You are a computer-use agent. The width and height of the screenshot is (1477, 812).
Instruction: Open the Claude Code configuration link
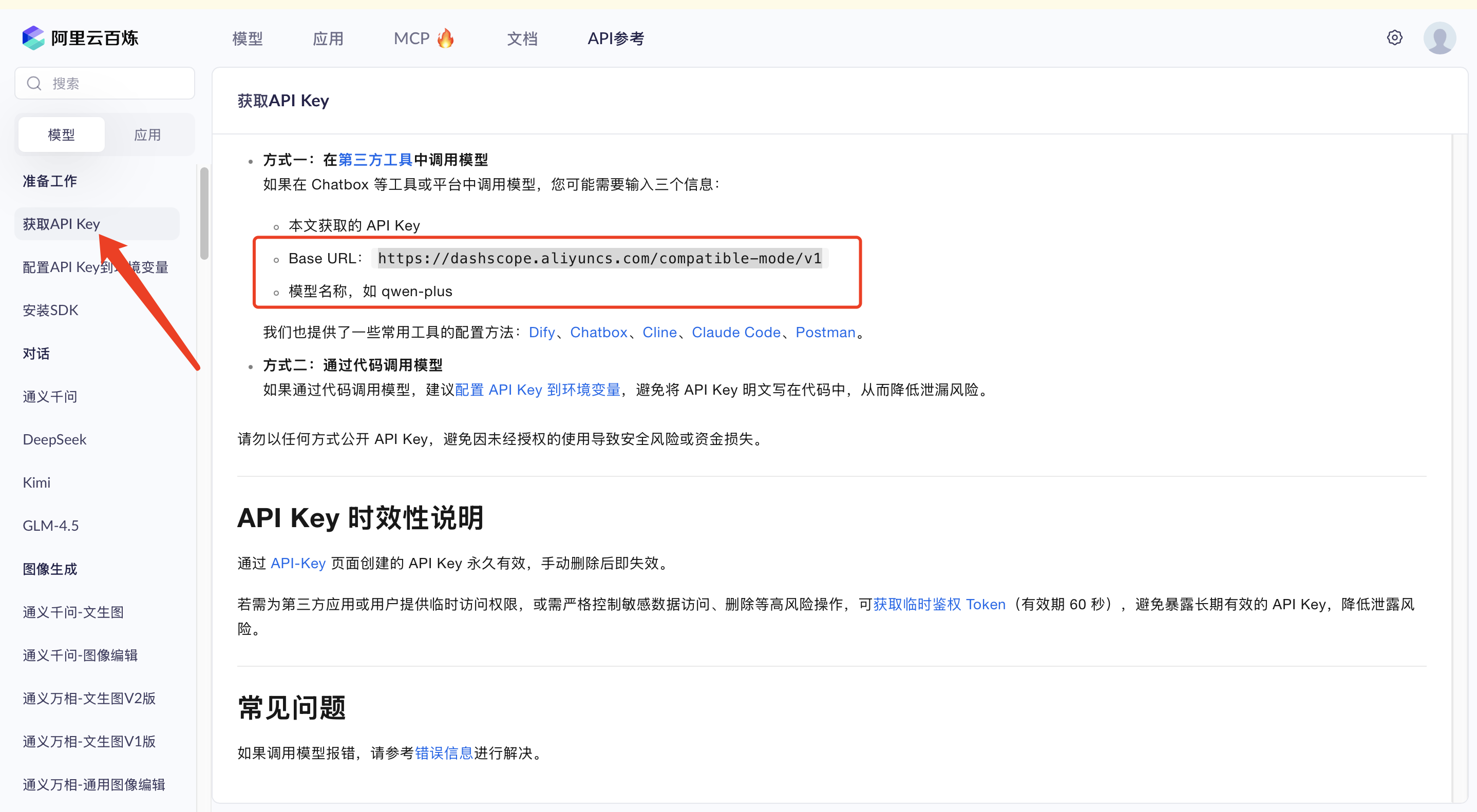click(x=736, y=333)
